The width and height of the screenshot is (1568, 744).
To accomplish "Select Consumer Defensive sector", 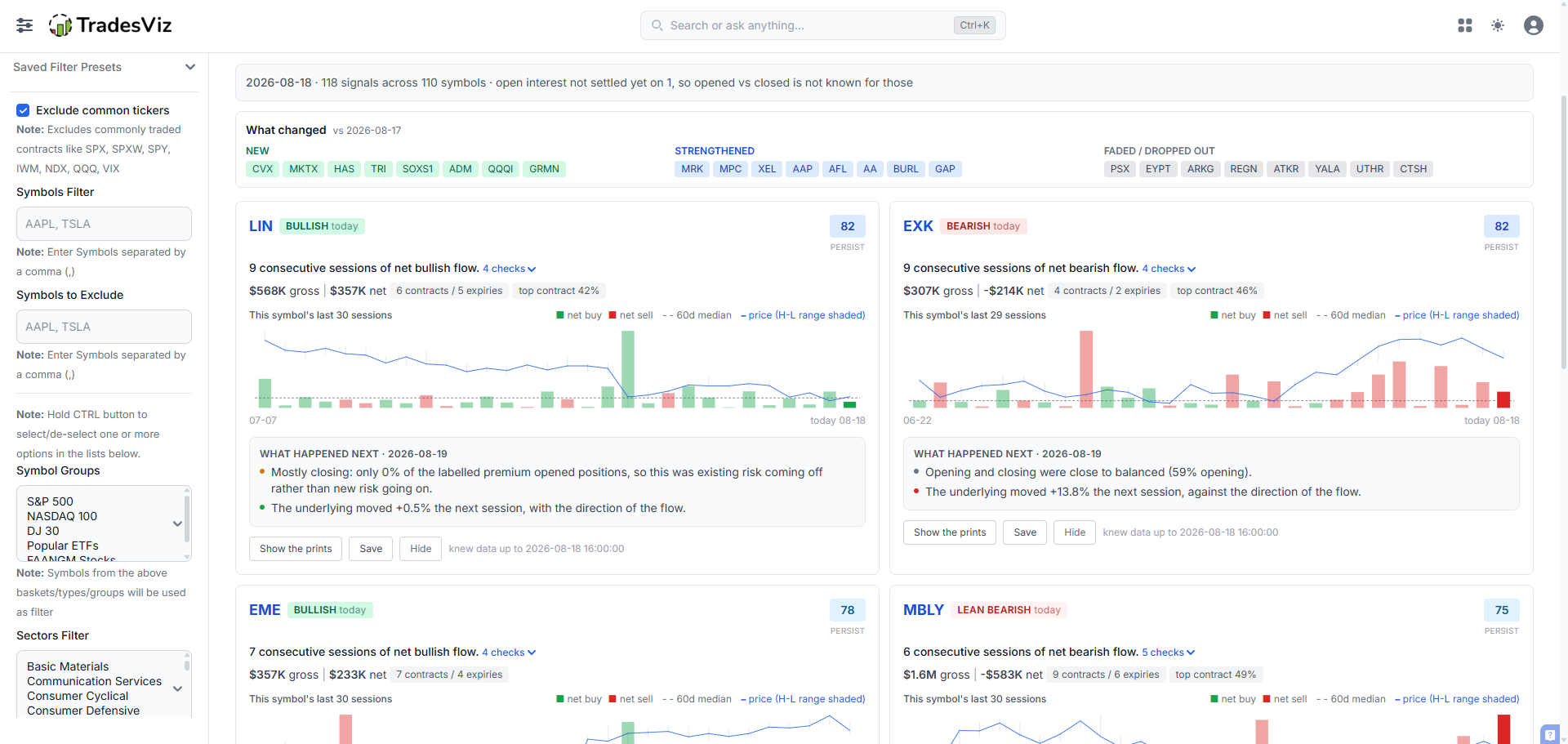I will point(83,711).
